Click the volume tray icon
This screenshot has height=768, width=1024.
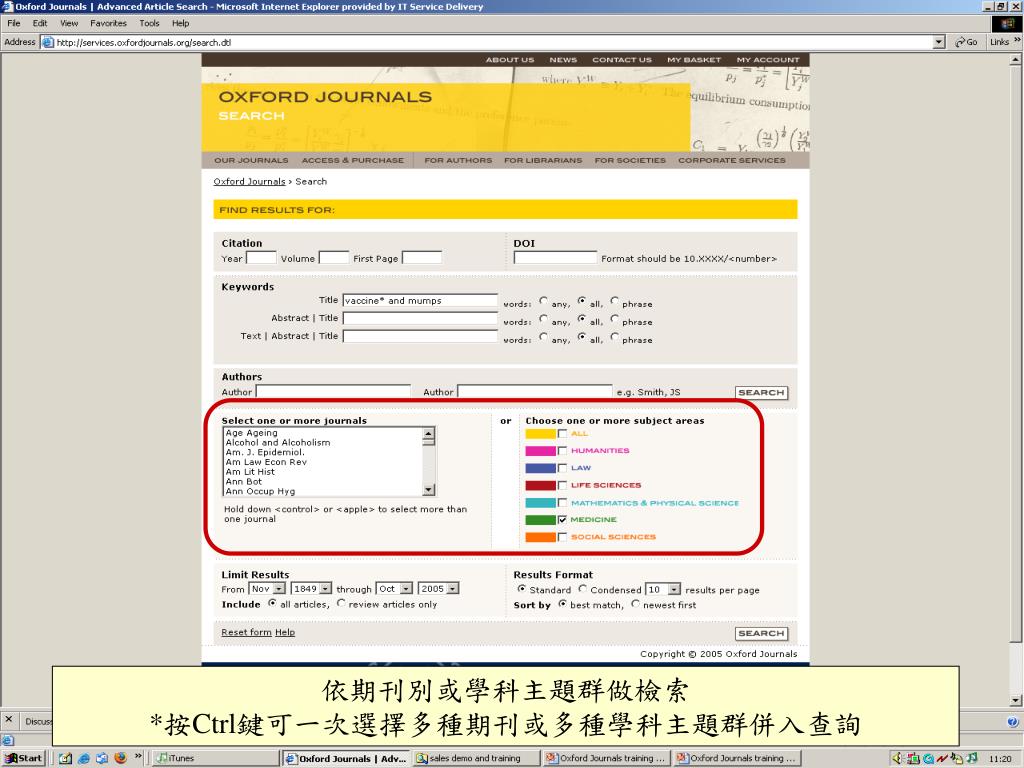pyautogui.click(x=896, y=758)
